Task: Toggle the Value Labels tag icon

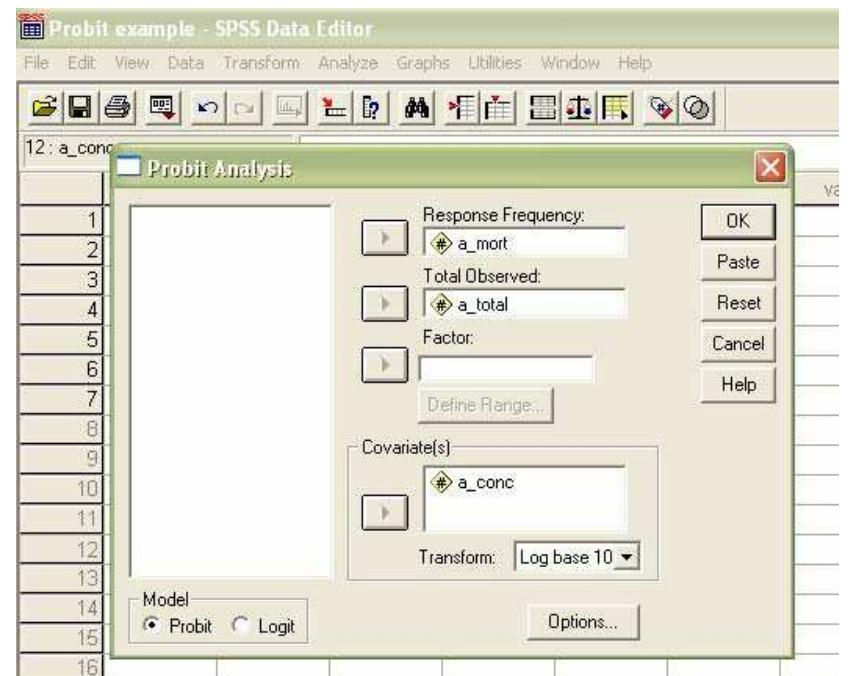Action: pos(660,107)
